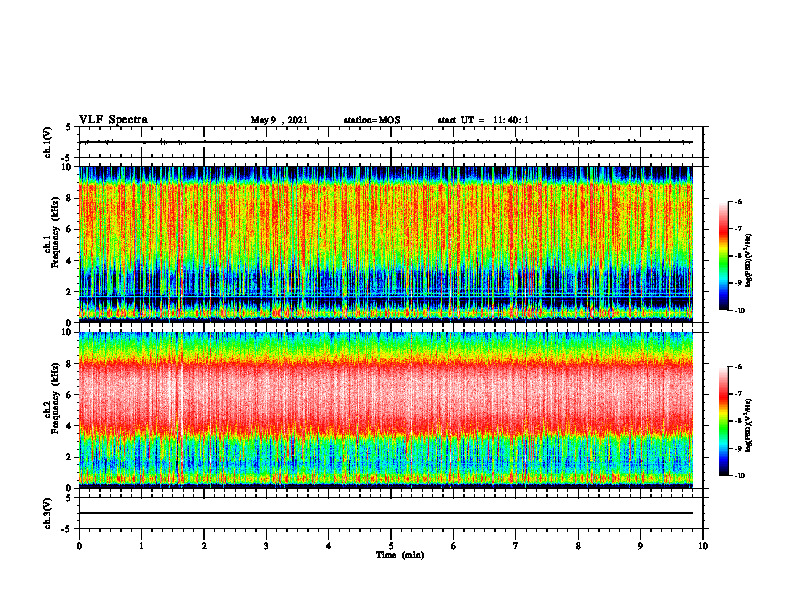Click the "3" tick on the time axis
This screenshot has width=792, height=612.
[x=266, y=546]
